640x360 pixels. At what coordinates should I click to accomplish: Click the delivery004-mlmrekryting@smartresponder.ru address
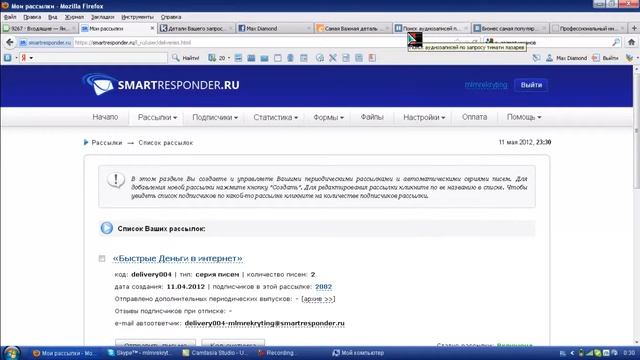[x=264, y=323]
